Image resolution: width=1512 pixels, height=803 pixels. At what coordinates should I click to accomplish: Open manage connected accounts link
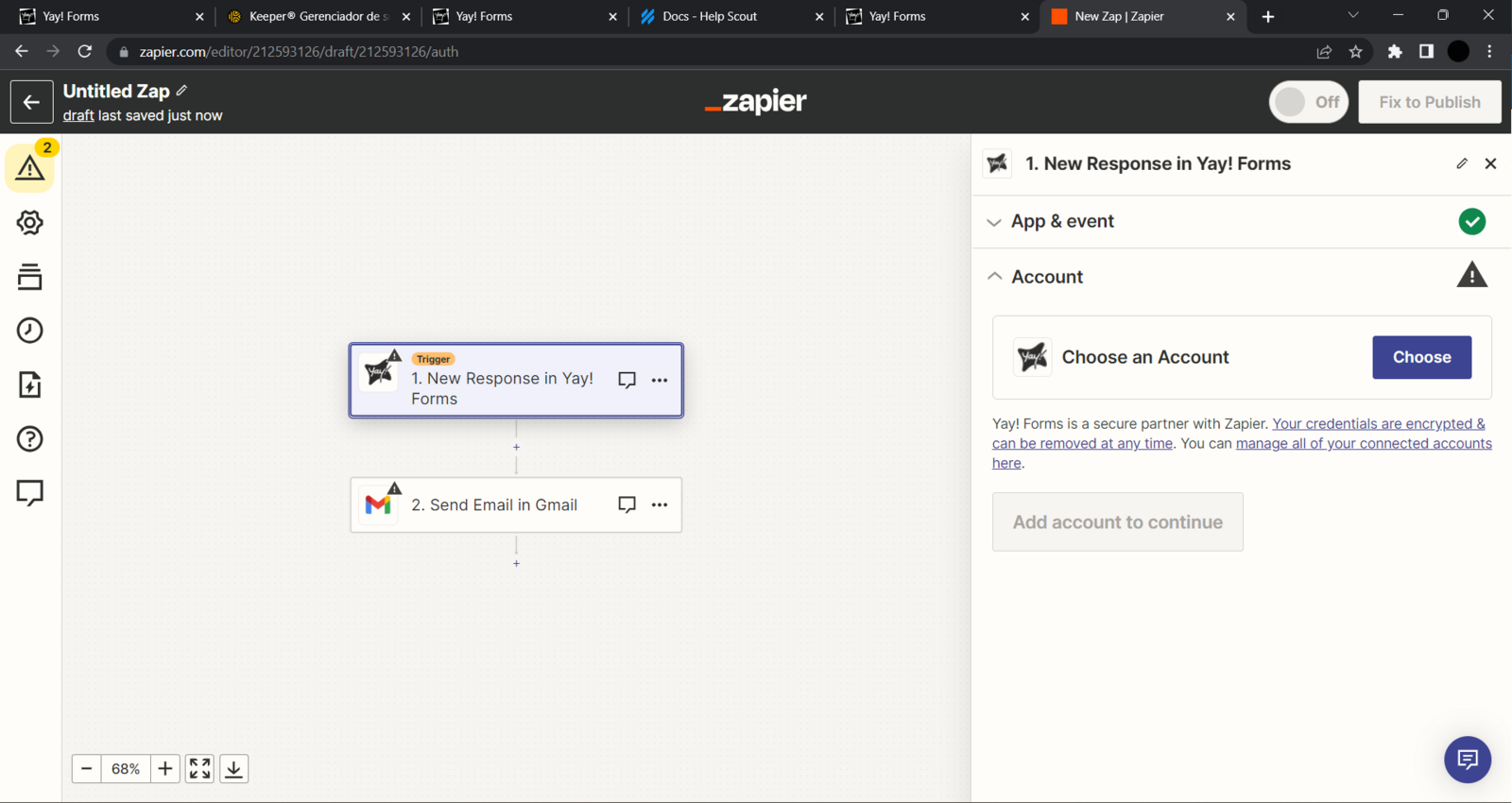[x=1363, y=444]
